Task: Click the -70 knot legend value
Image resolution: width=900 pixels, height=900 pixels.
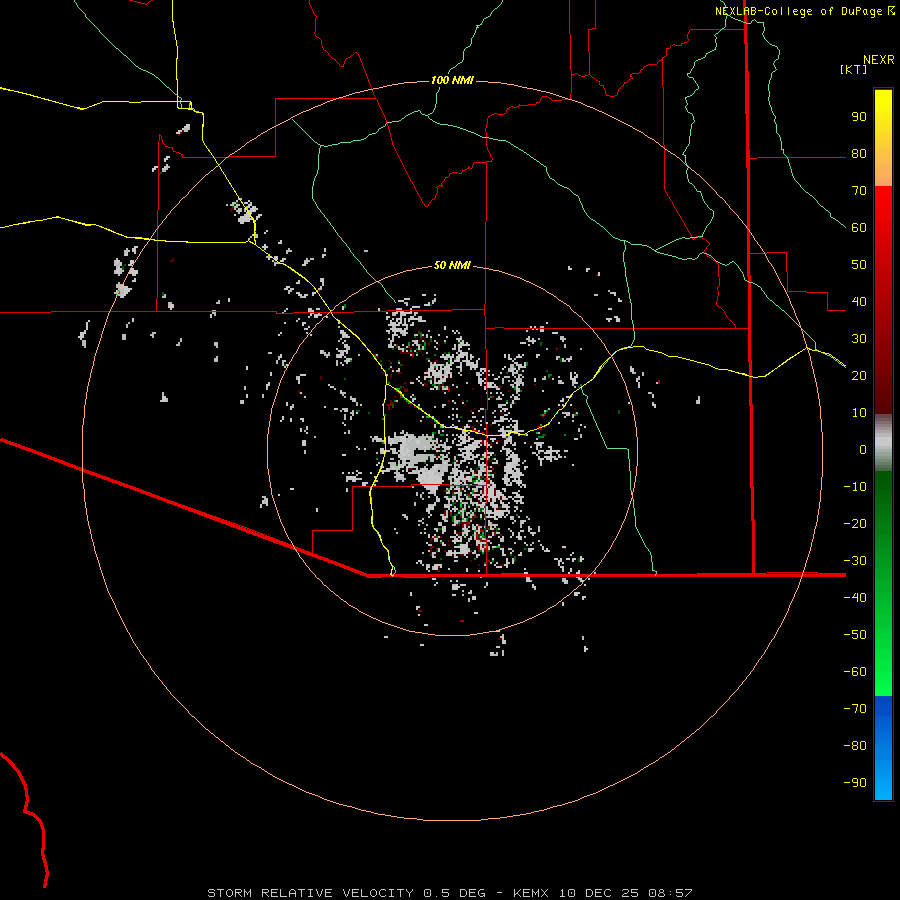Action: (x=855, y=709)
